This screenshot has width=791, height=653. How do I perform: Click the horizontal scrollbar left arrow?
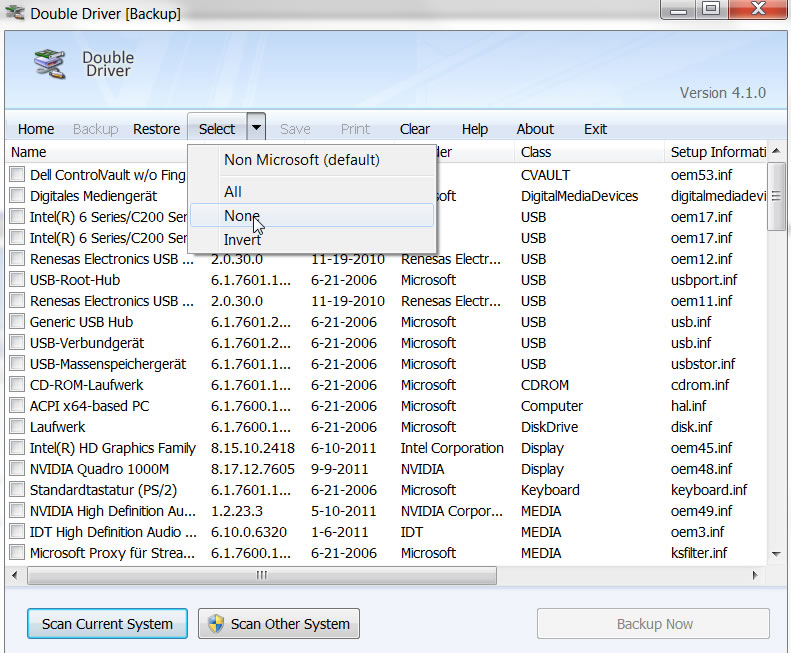[15, 575]
